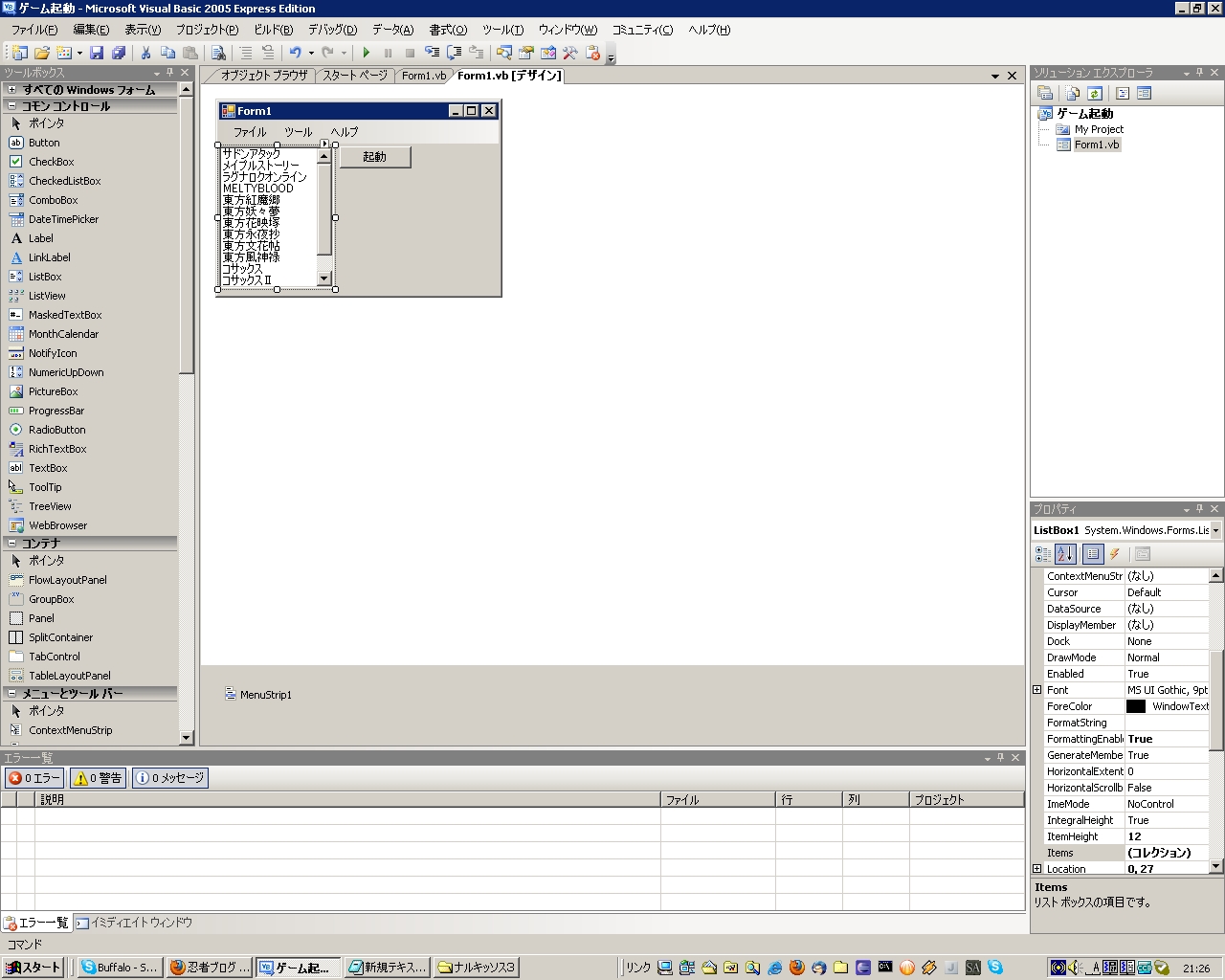This screenshot has height=980, width=1225.
Task: Open the Properties window toolbar icon
Action: pos(526,53)
